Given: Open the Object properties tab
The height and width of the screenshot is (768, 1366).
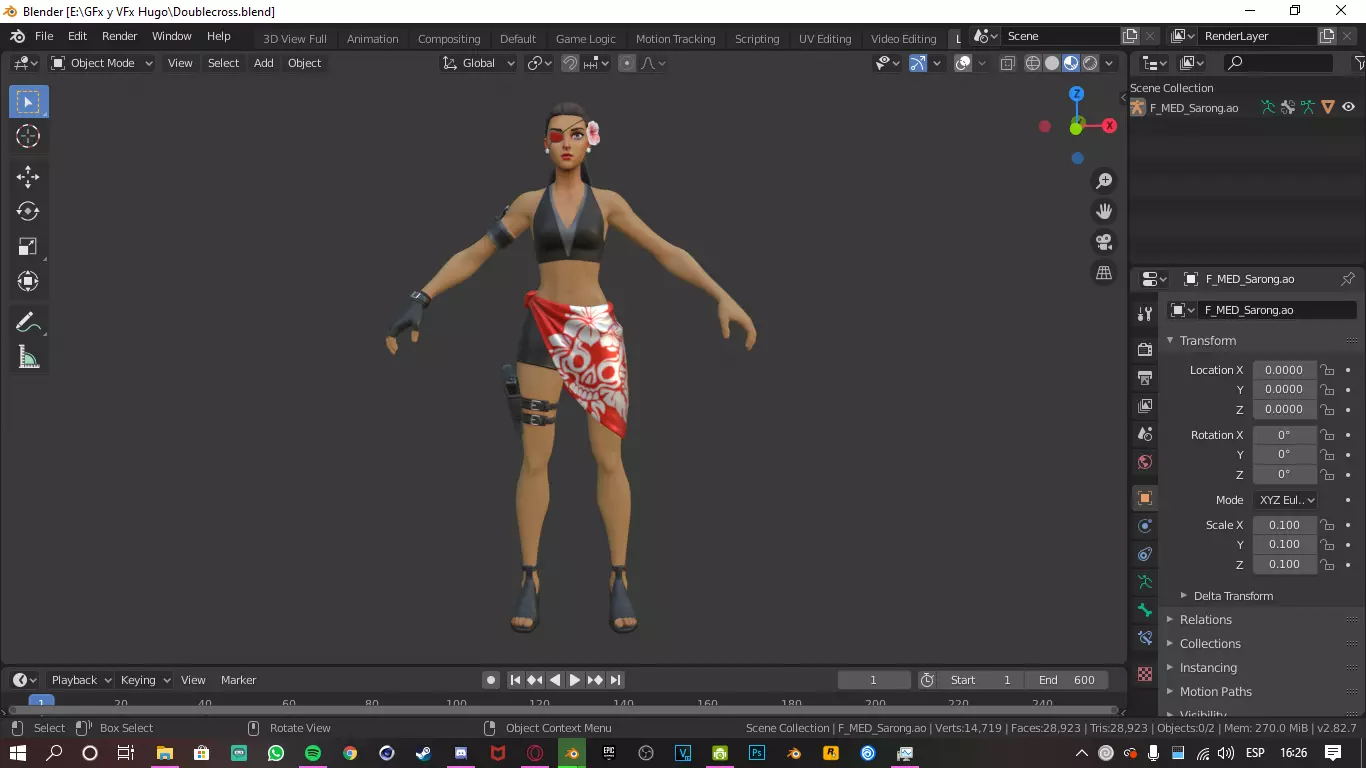Looking at the screenshot, I should 1145,498.
